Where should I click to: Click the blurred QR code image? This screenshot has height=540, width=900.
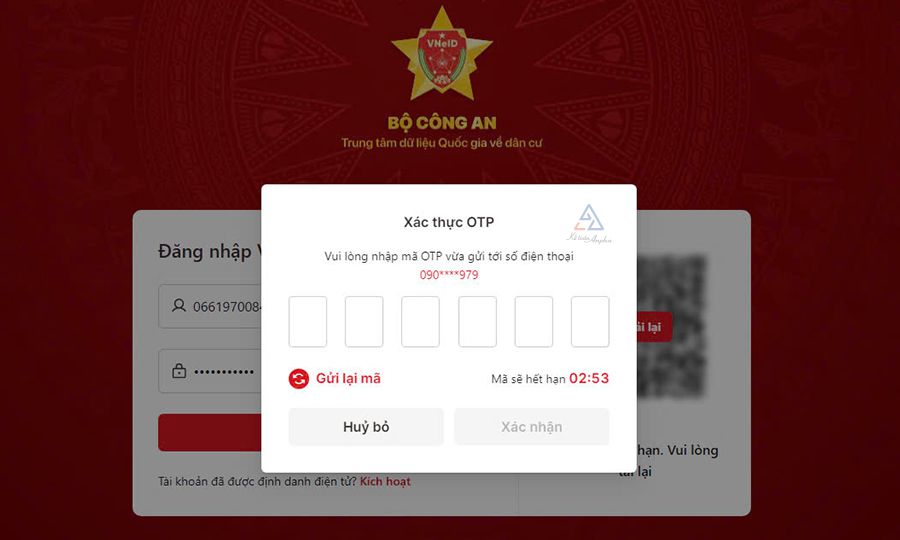[x=670, y=326]
